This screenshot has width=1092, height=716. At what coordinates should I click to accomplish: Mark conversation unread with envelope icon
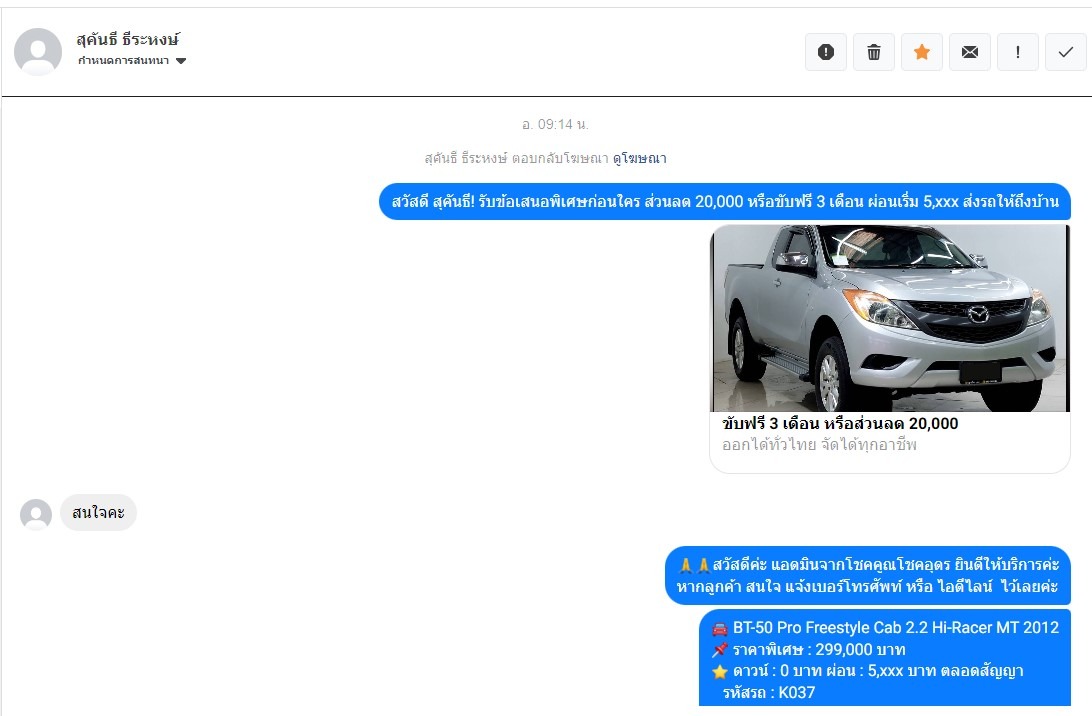tap(969, 52)
